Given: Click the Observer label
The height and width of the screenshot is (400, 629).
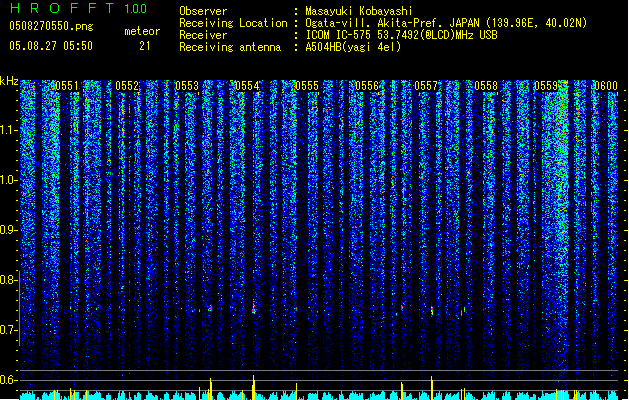Looking at the screenshot, I should 203,11.
